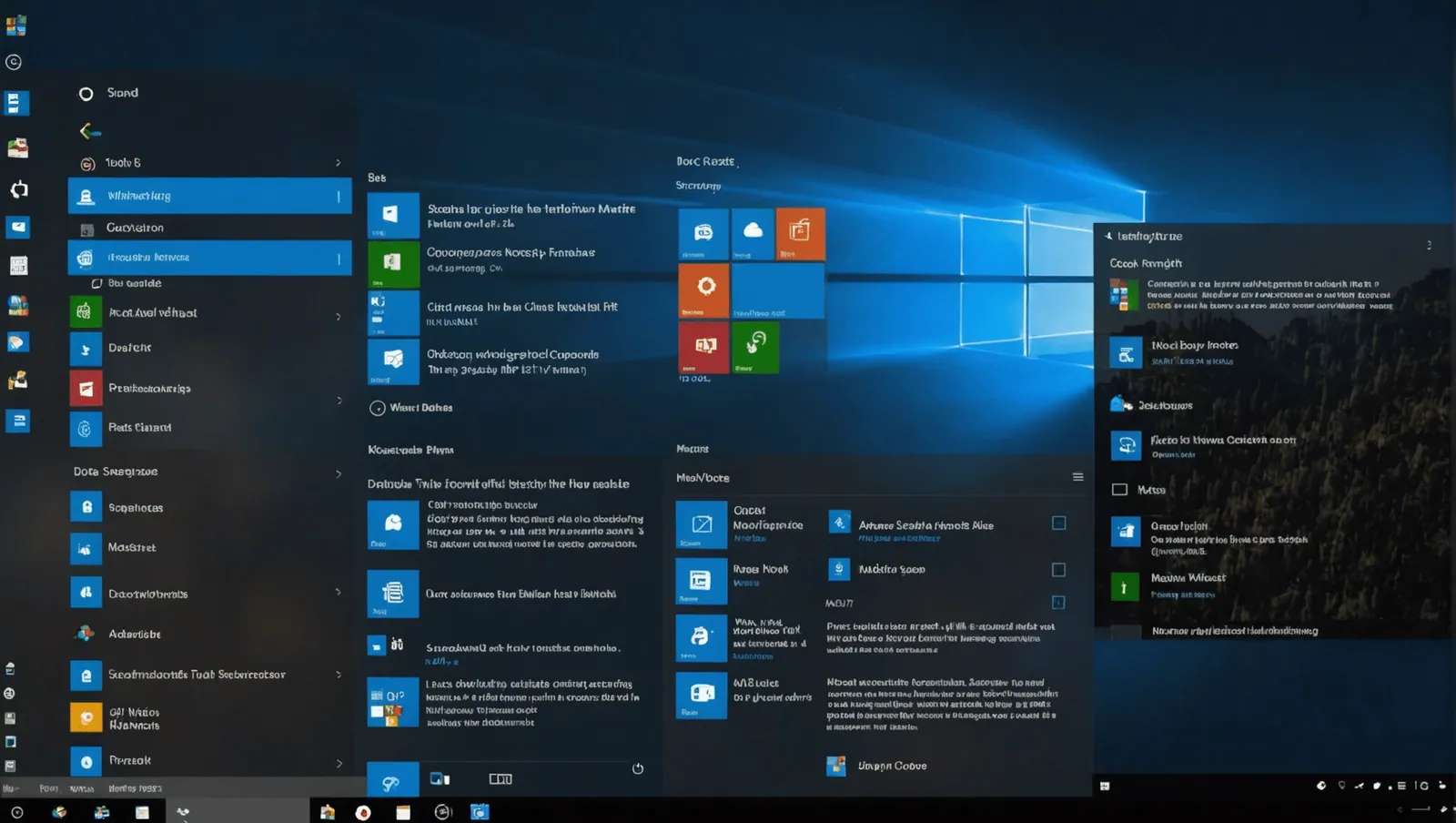Screen dimensions: 1456x823
Task: Open the blue tile icon next to "MB Lalet"
Action: [702, 696]
